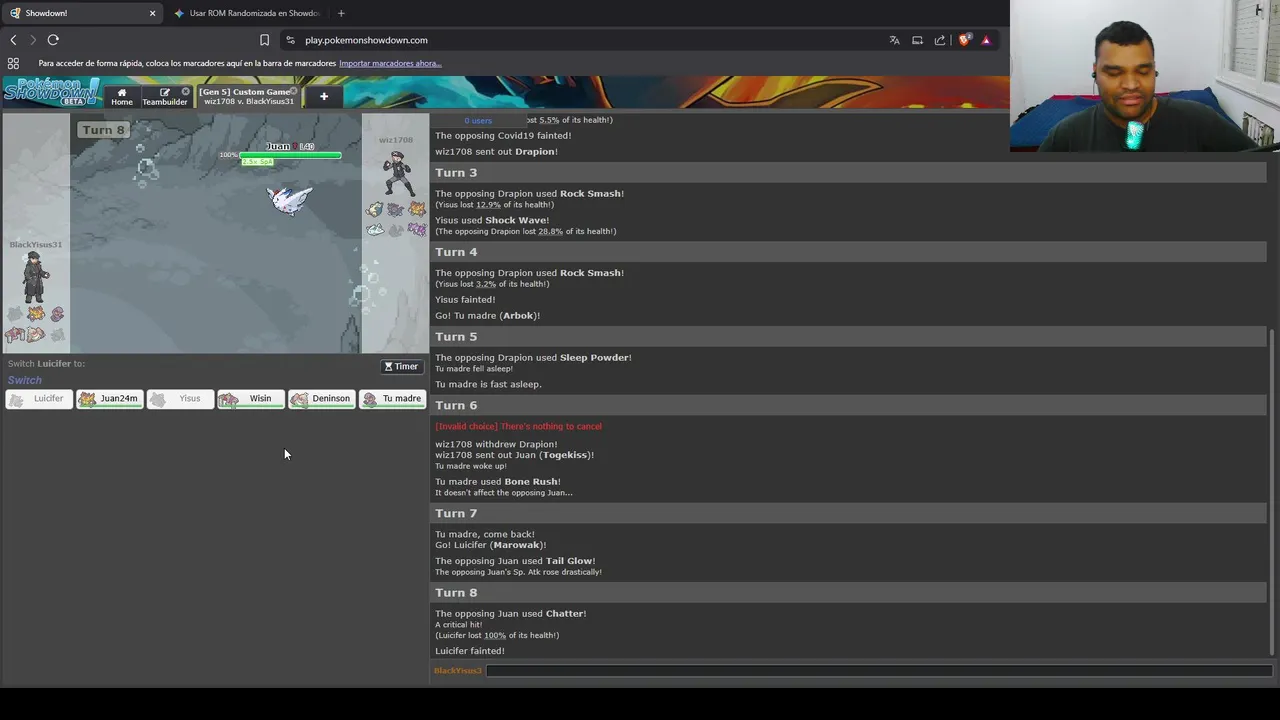The height and width of the screenshot is (720, 1280).
Task: Open the site information icon in address bar
Action: coord(290,40)
